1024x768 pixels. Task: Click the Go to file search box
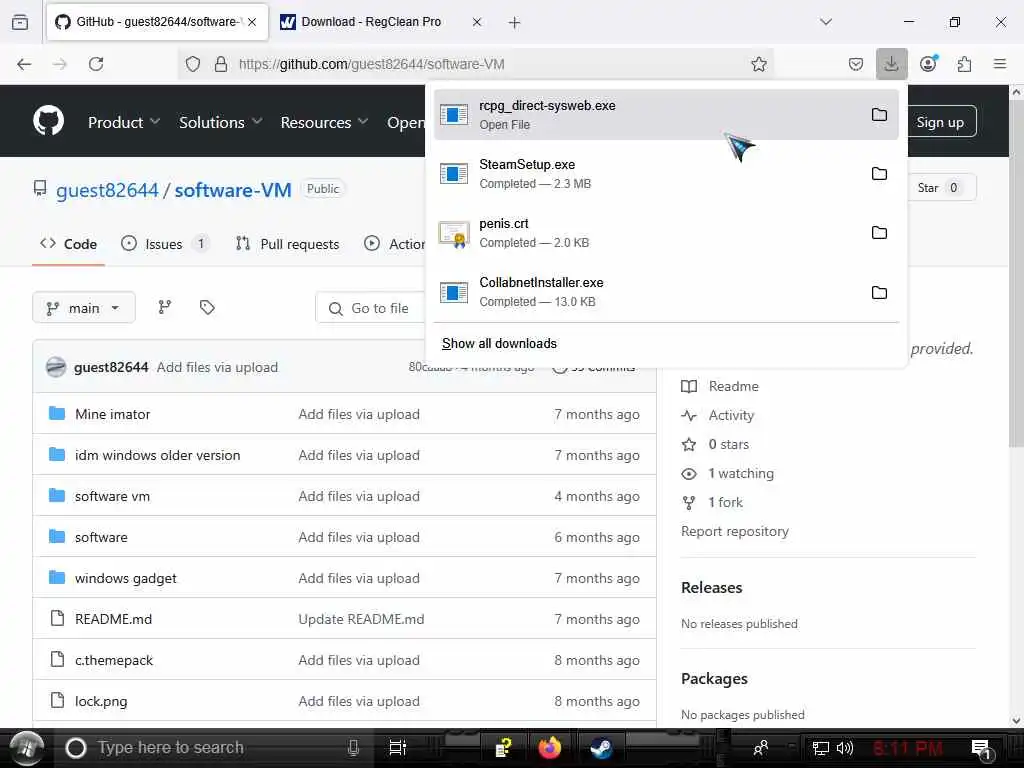[x=372, y=308]
